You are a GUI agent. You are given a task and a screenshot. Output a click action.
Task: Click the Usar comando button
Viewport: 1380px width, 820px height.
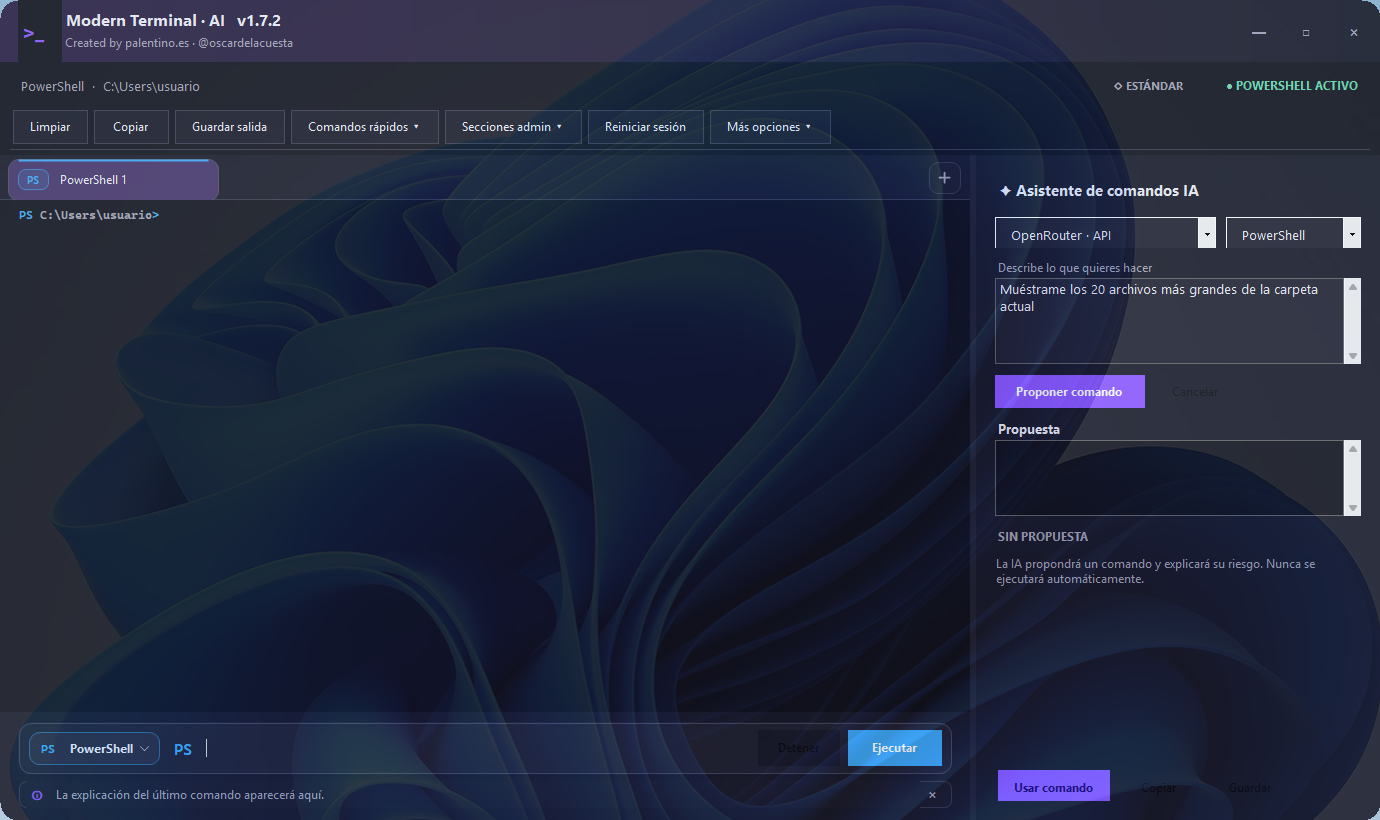[x=1053, y=786]
